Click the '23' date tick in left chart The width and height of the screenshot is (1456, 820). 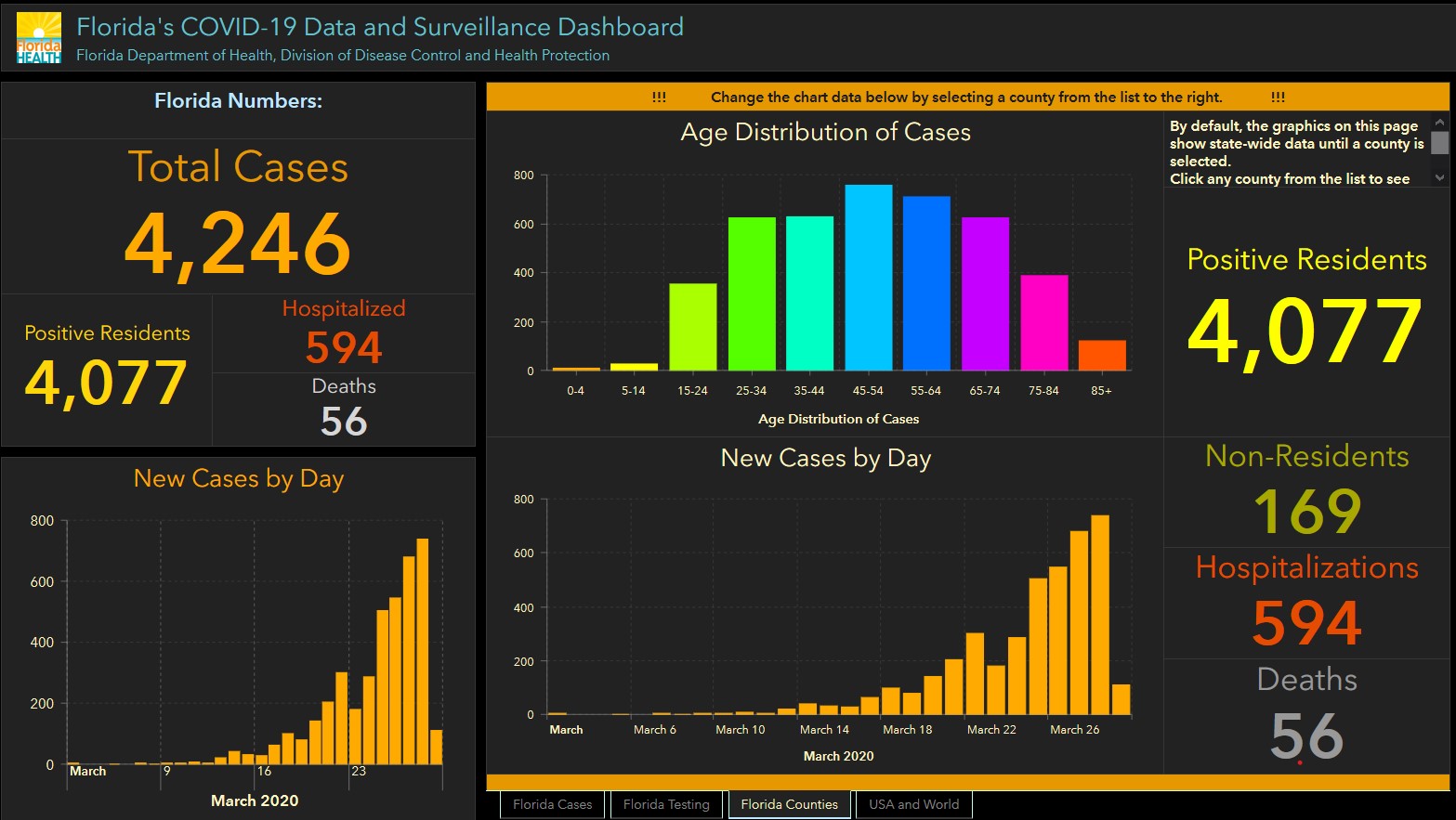coord(359,771)
